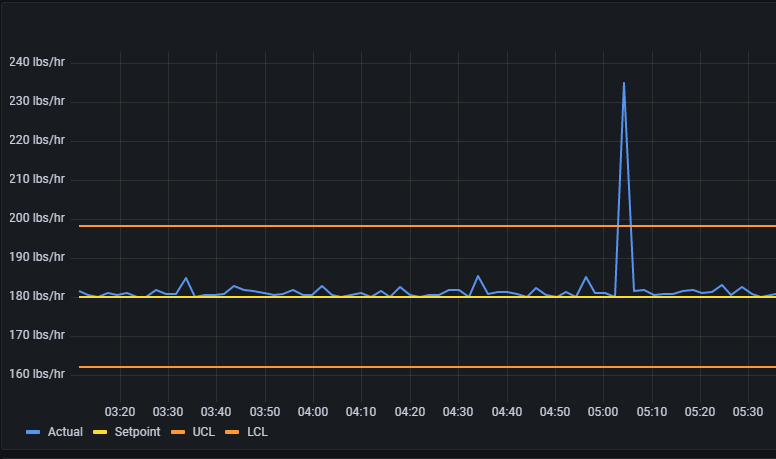This screenshot has height=459, width=776.
Task: Click the 03:50 time axis label
Action: (265, 412)
